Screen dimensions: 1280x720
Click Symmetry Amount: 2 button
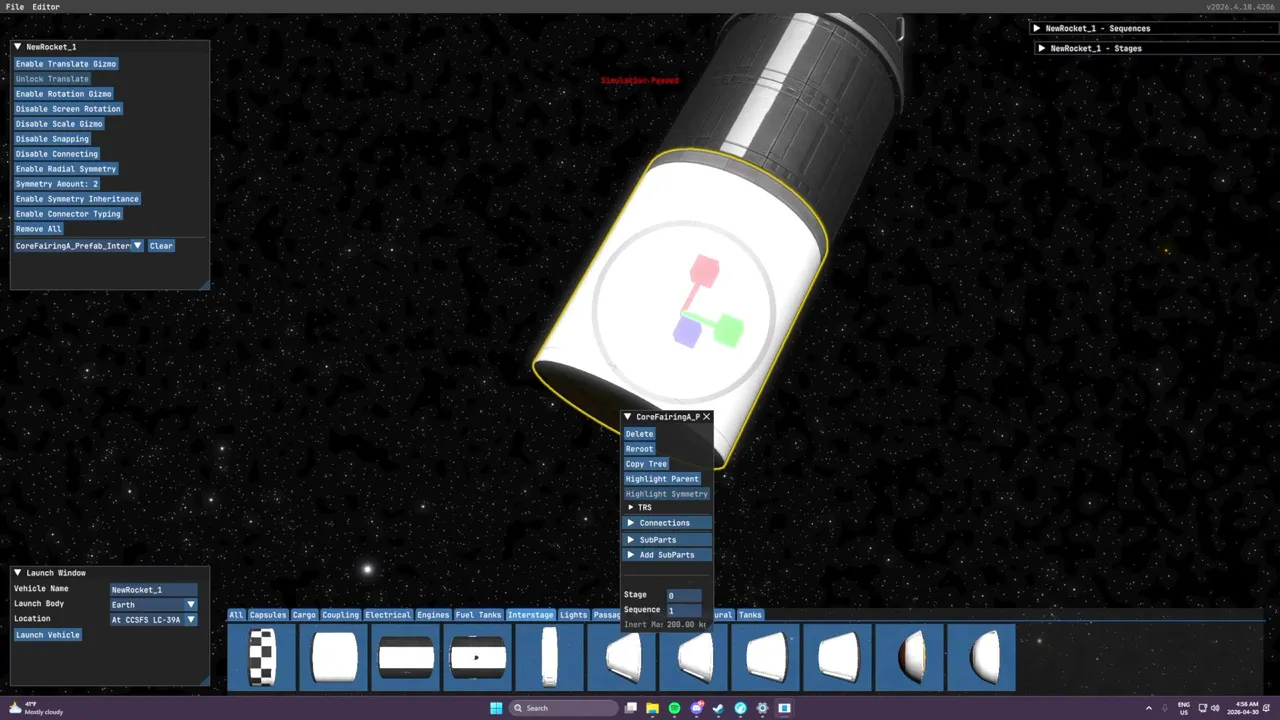57,184
